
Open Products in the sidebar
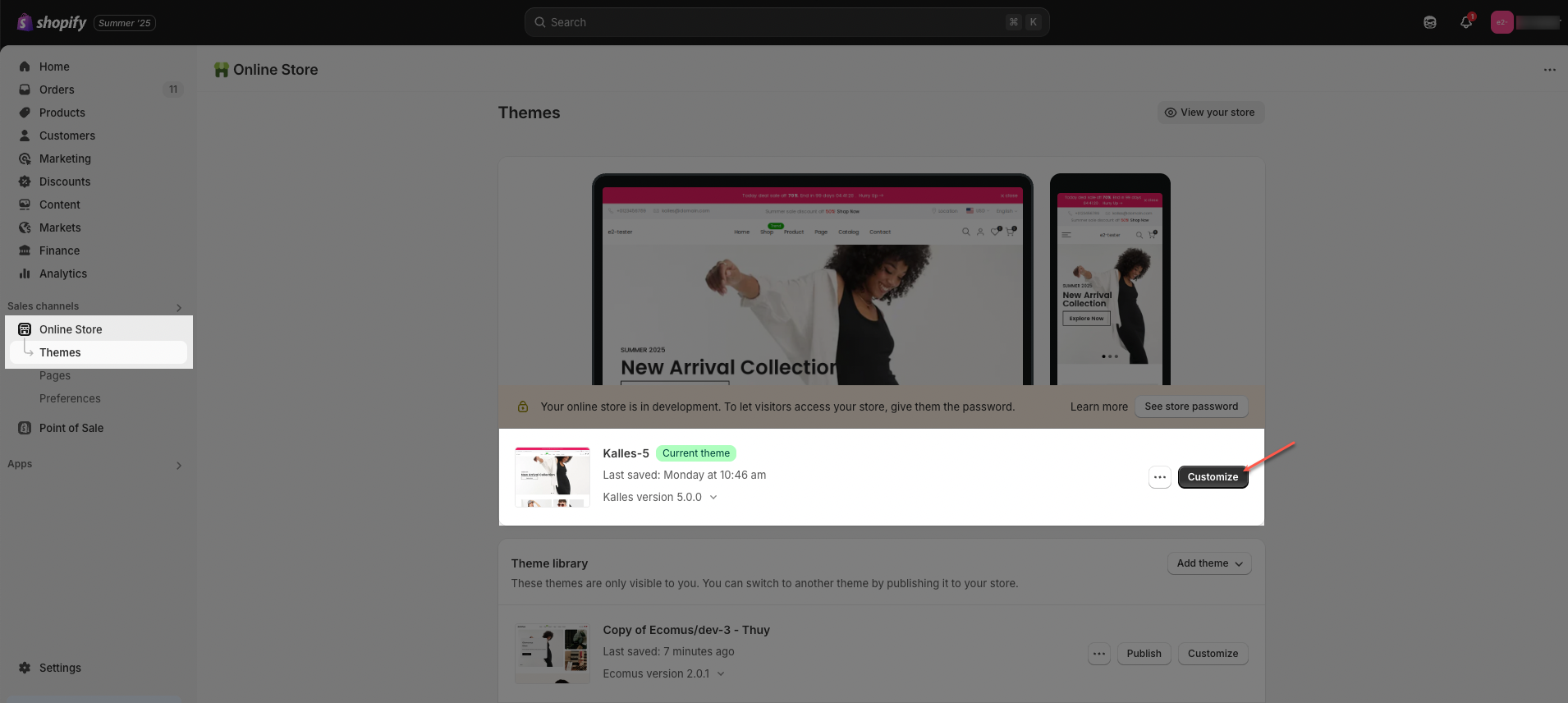click(x=99, y=113)
